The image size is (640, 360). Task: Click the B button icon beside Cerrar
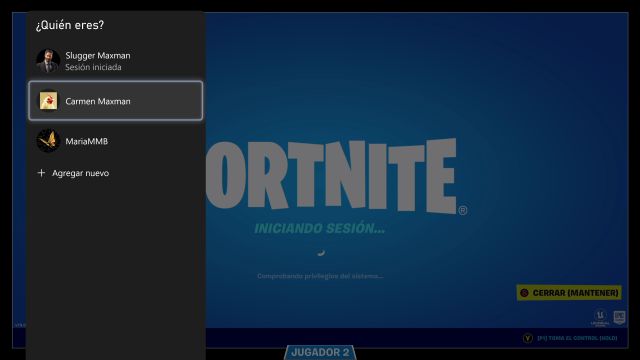(524, 293)
